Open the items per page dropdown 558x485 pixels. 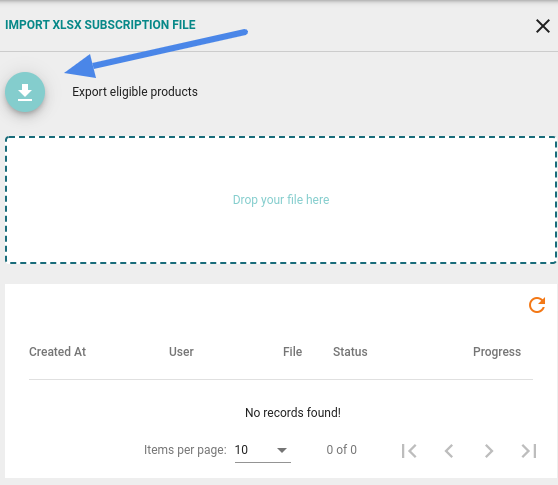pos(263,450)
